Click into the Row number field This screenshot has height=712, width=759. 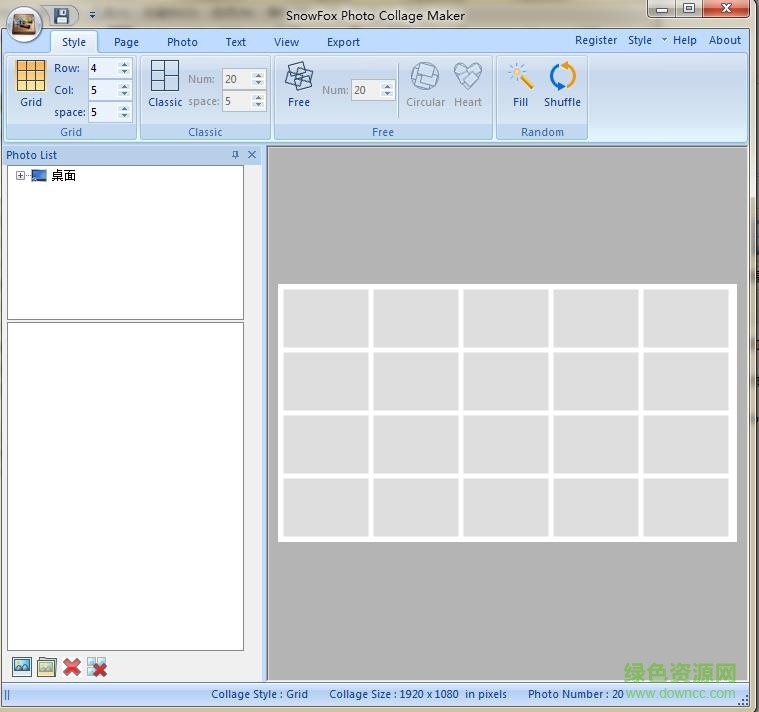point(102,68)
